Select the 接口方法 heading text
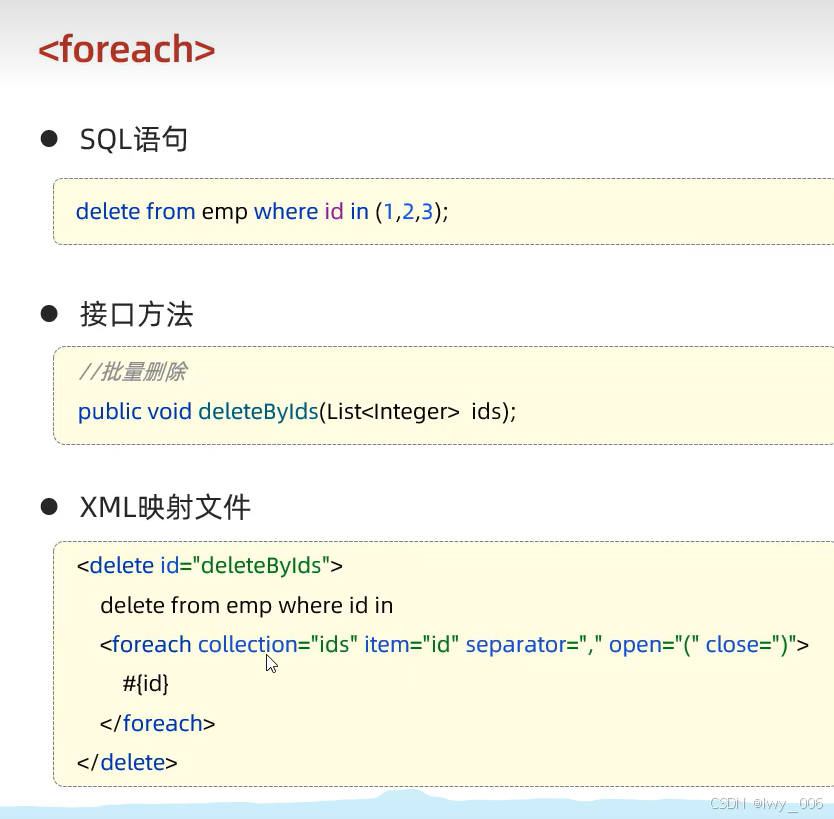The image size is (834, 819). pos(136,314)
